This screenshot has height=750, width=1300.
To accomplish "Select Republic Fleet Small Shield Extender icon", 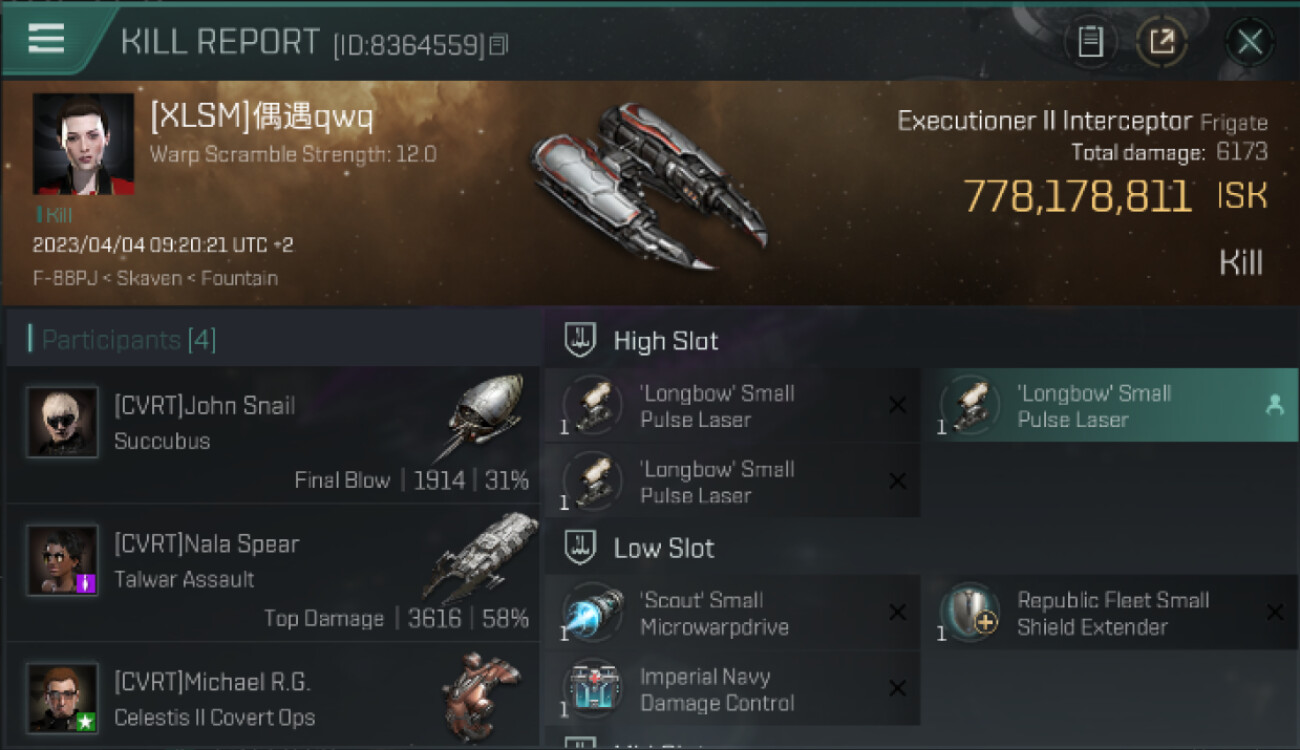I will point(969,613).
